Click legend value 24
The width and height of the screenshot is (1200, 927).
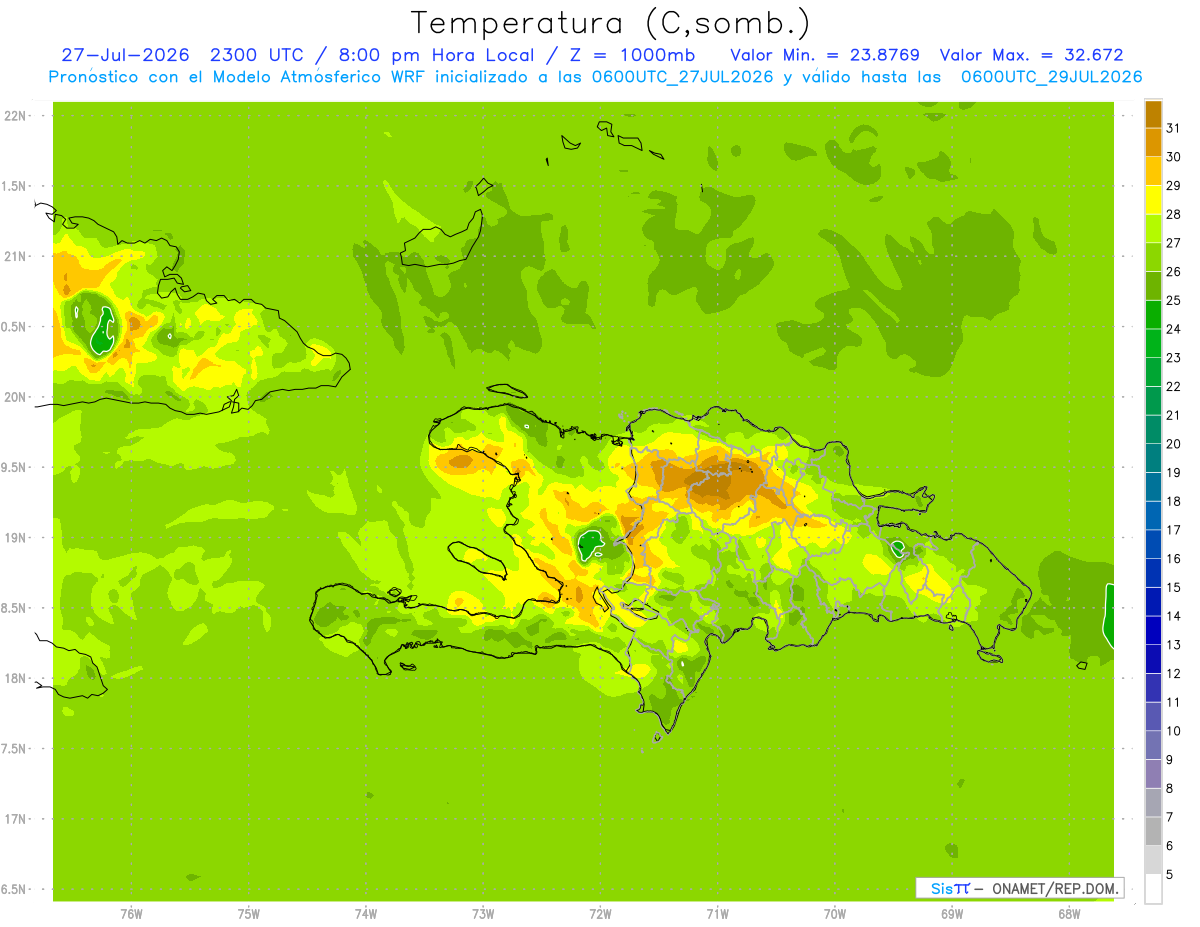click(1173, 329)
